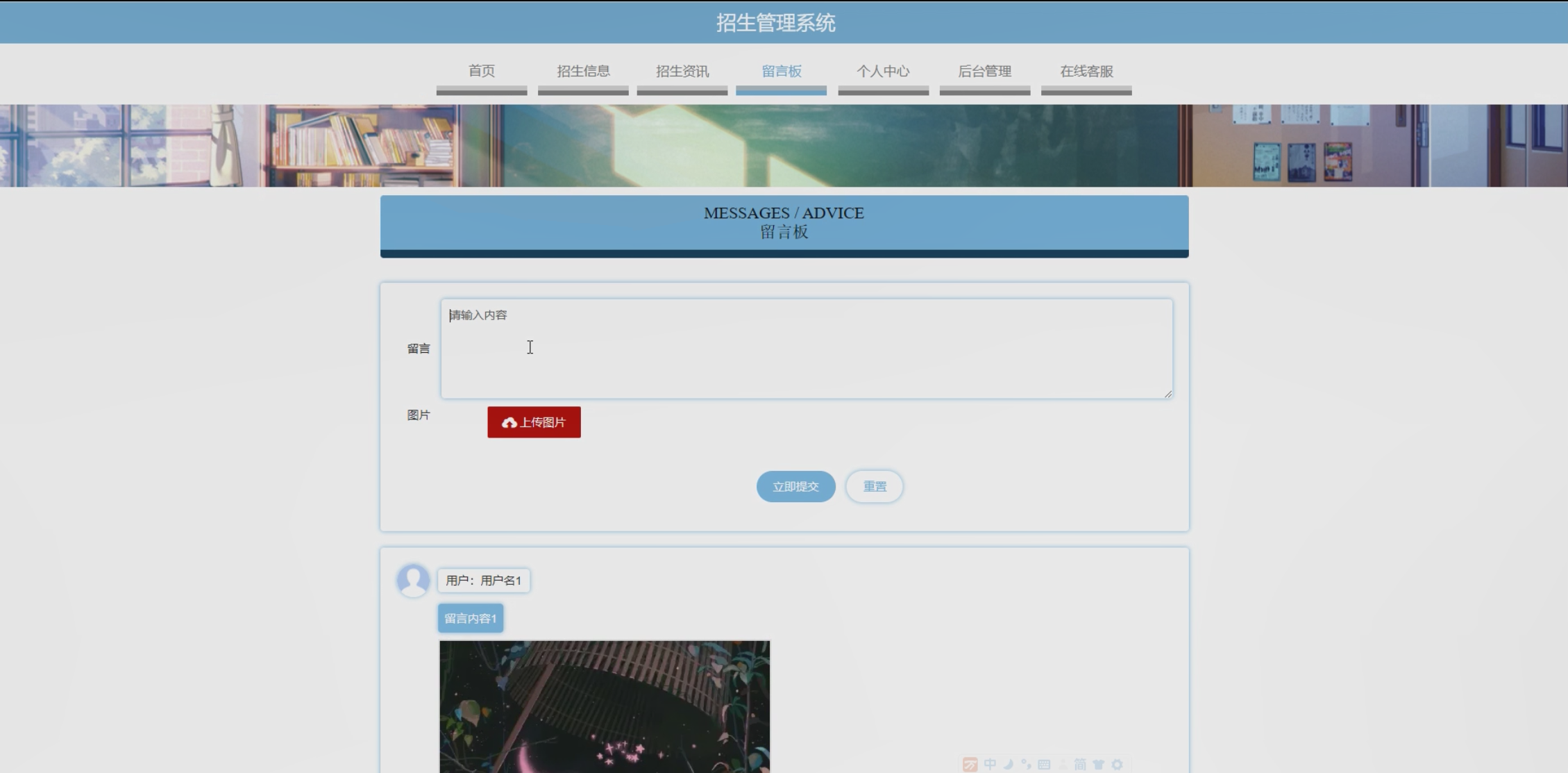Open the IME soft keyboard icon
The image size is (1568, 773).
click(x=1044, y=764)
